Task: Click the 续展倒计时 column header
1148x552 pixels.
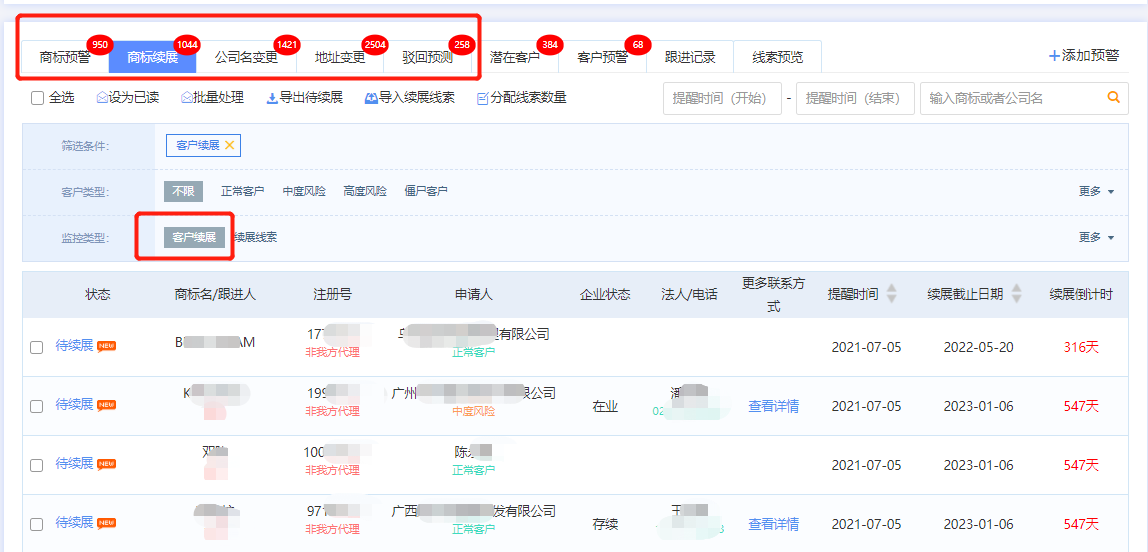Action: (x=1081, y=294)
